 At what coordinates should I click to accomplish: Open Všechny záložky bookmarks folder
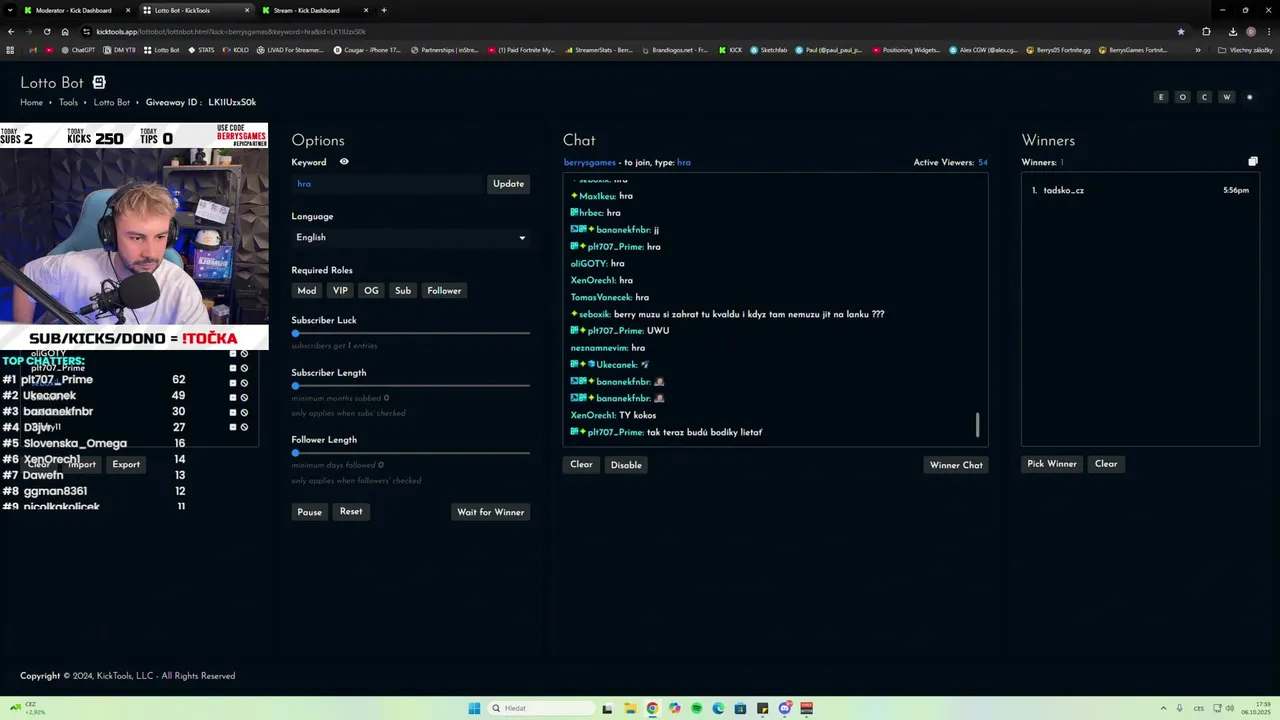[1245, 50]
